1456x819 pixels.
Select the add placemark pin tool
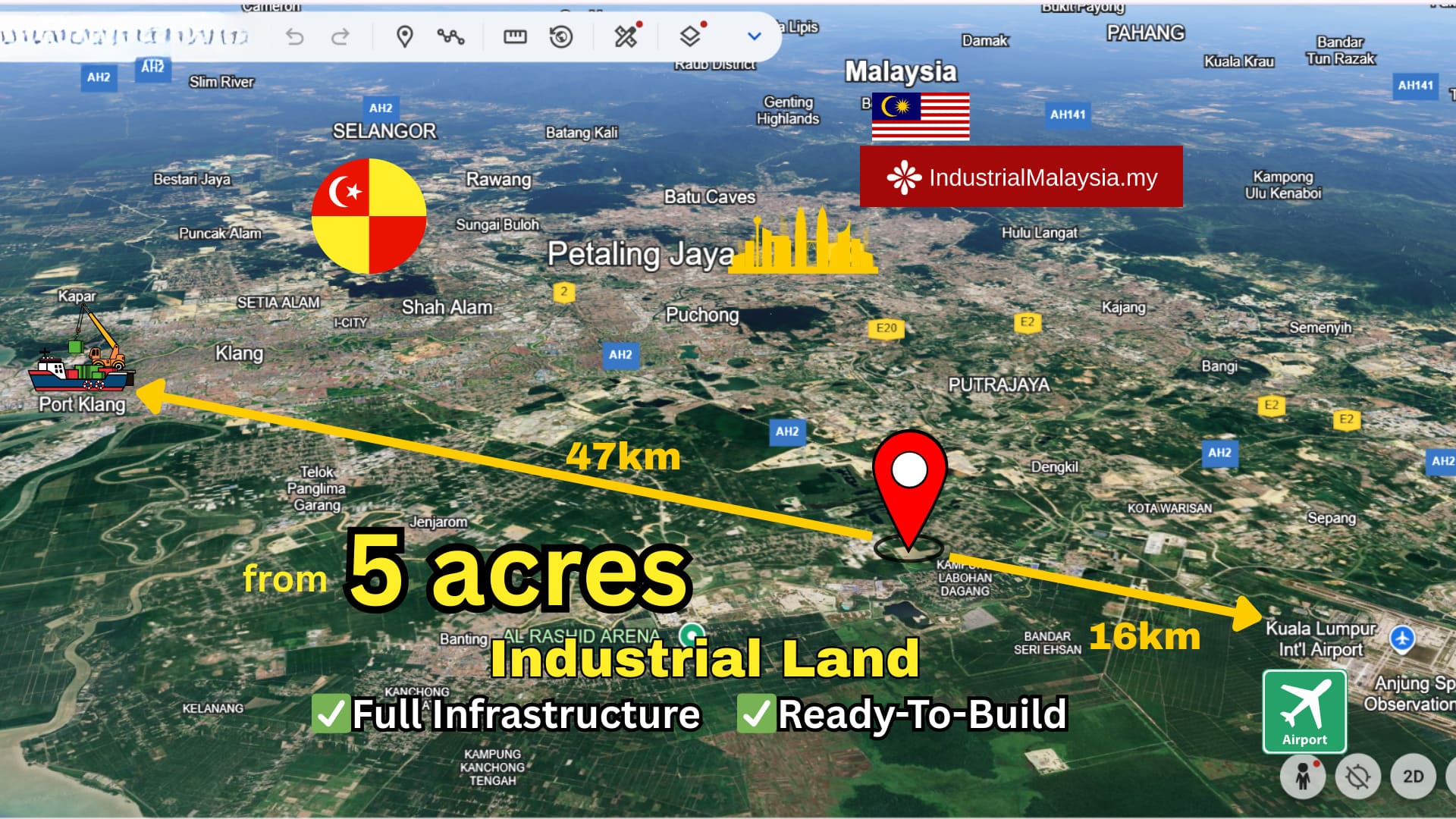406,36
